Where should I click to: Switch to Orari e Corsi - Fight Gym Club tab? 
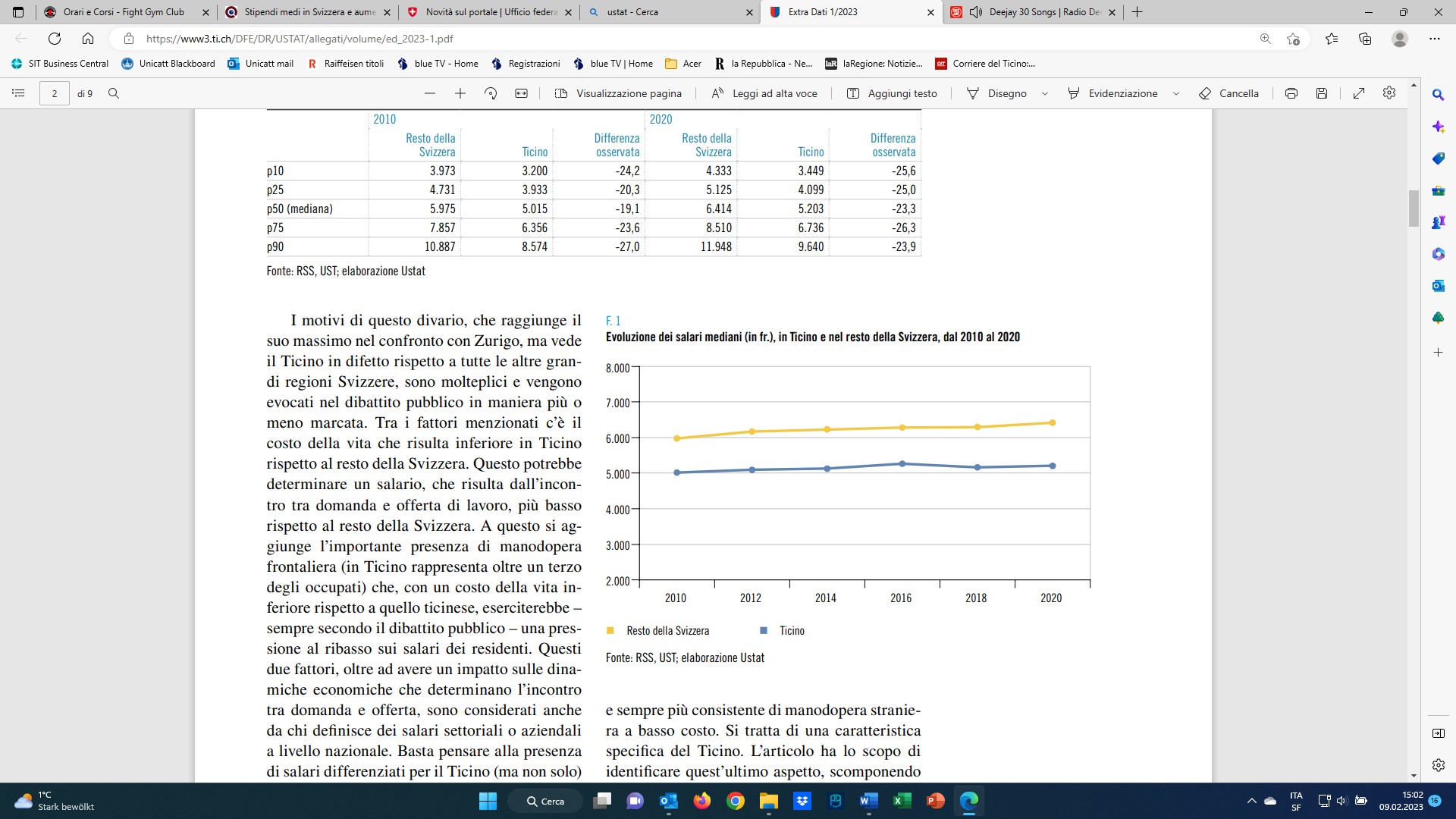[x=126, y=12]
